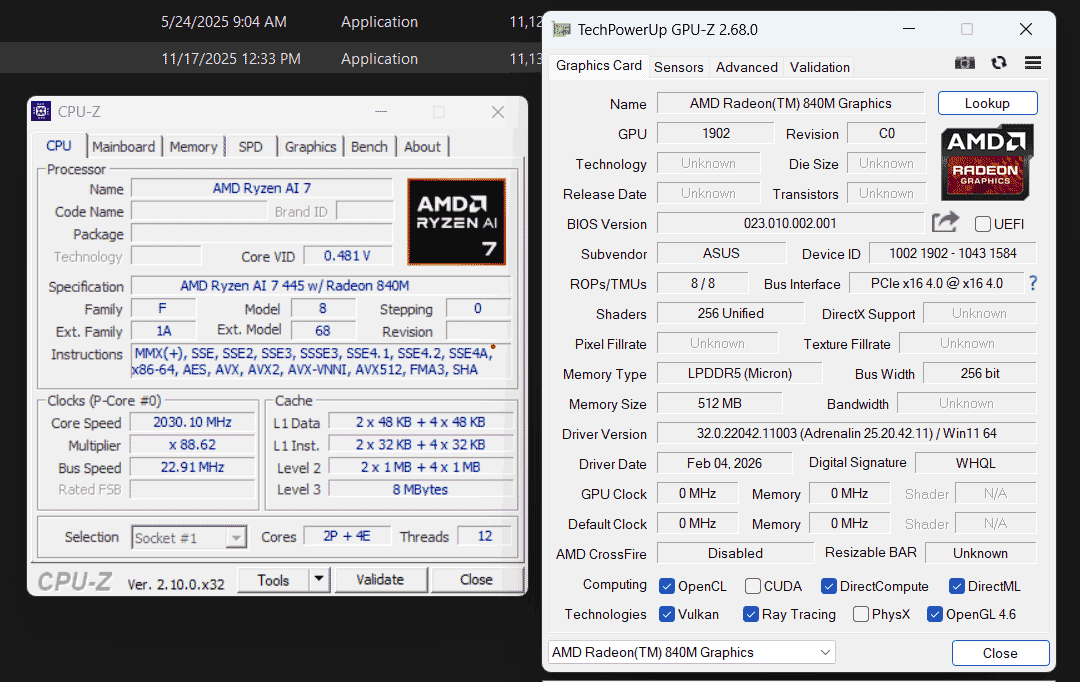
Task: Click the GPU-Z refresh icon
Action: click(999, 63)
